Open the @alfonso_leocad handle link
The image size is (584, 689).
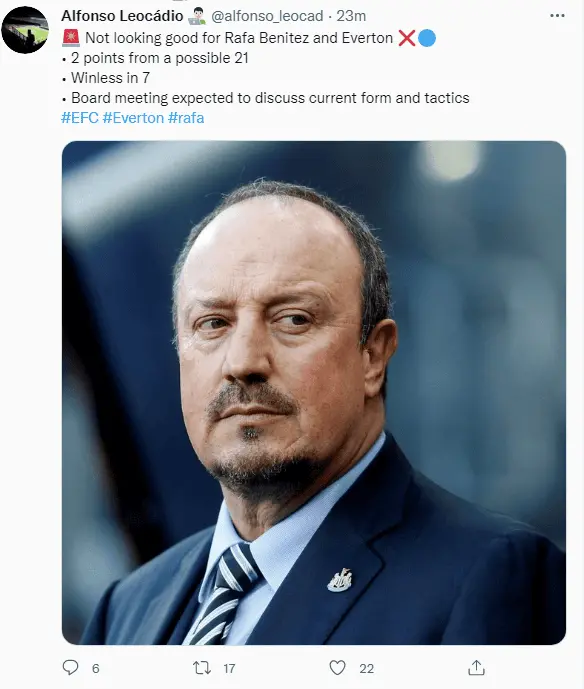(x=267, y=16)
